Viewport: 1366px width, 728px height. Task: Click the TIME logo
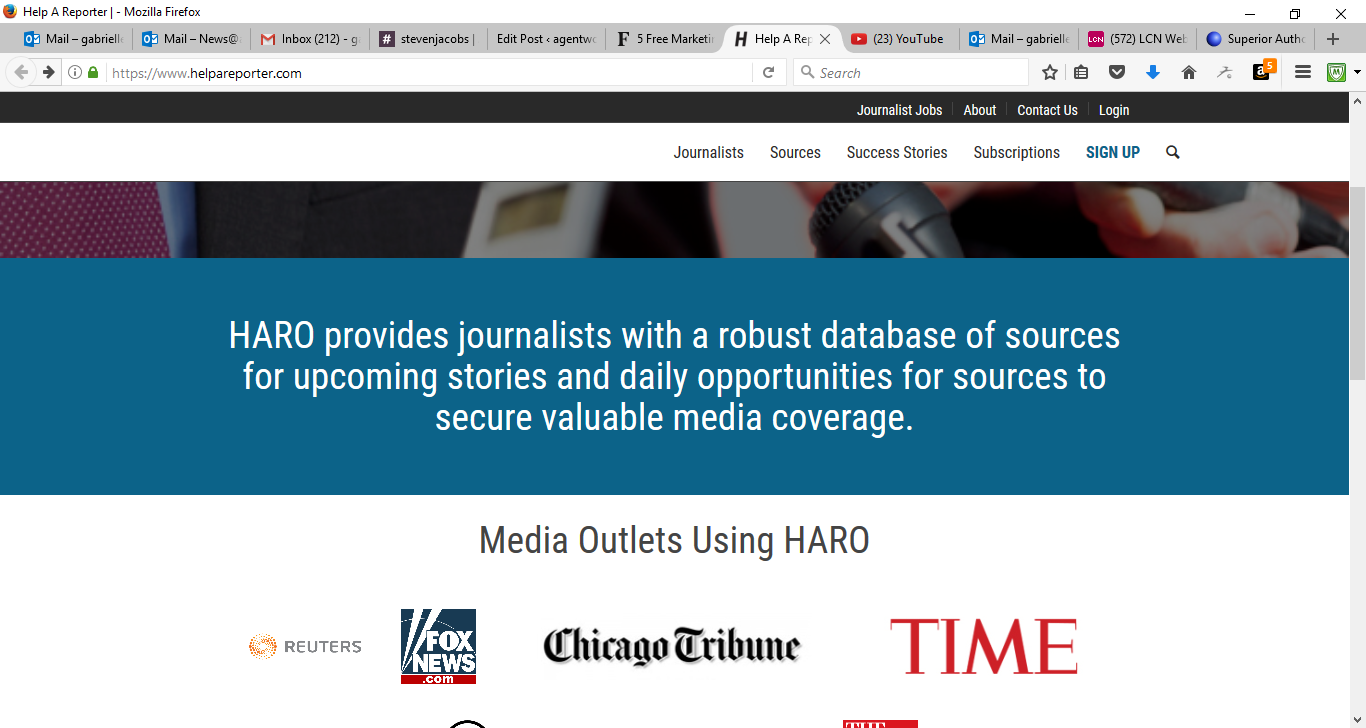(x=984, y=646)
